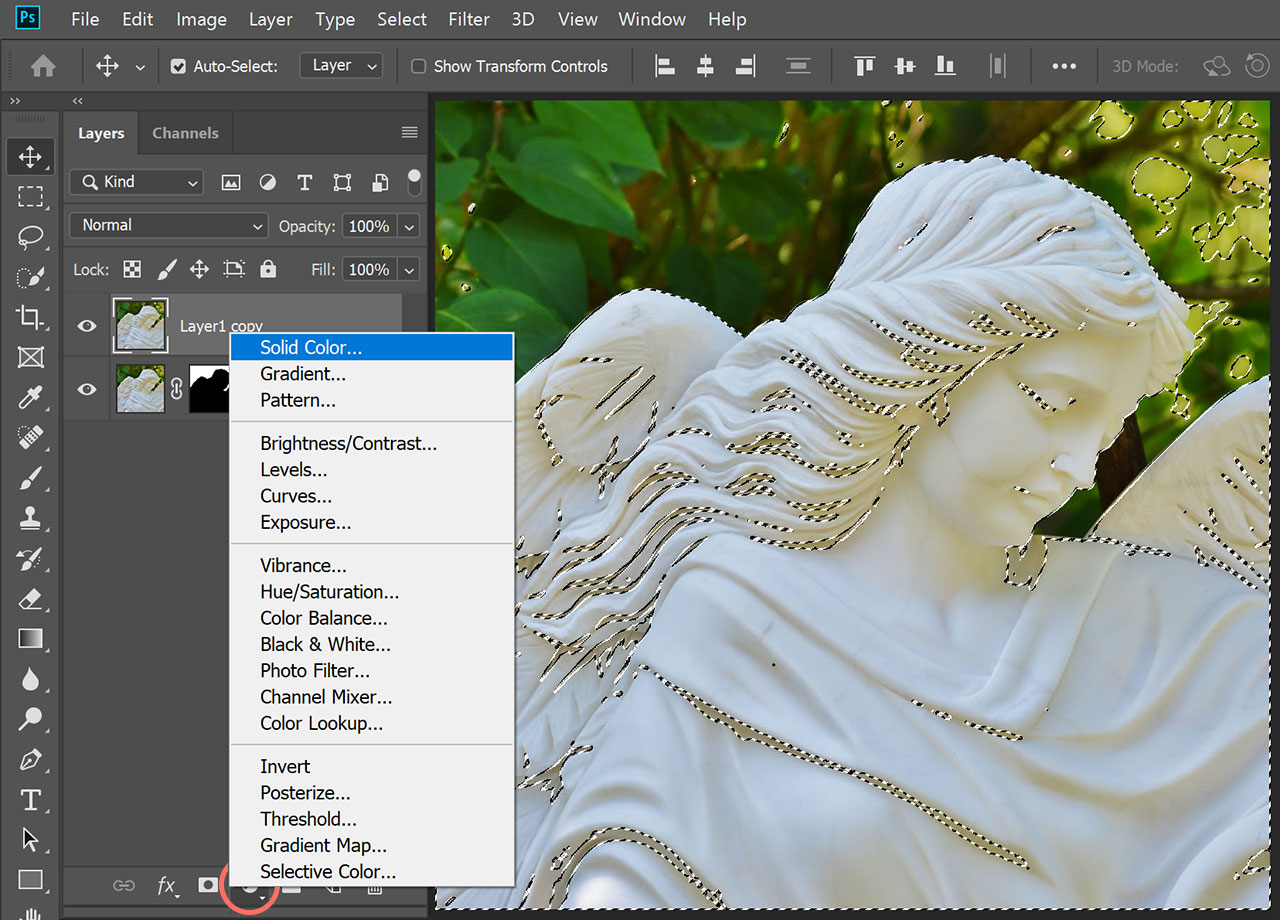Open the three-dots more align options
1280x920 pixels.
coord(1064,66)
